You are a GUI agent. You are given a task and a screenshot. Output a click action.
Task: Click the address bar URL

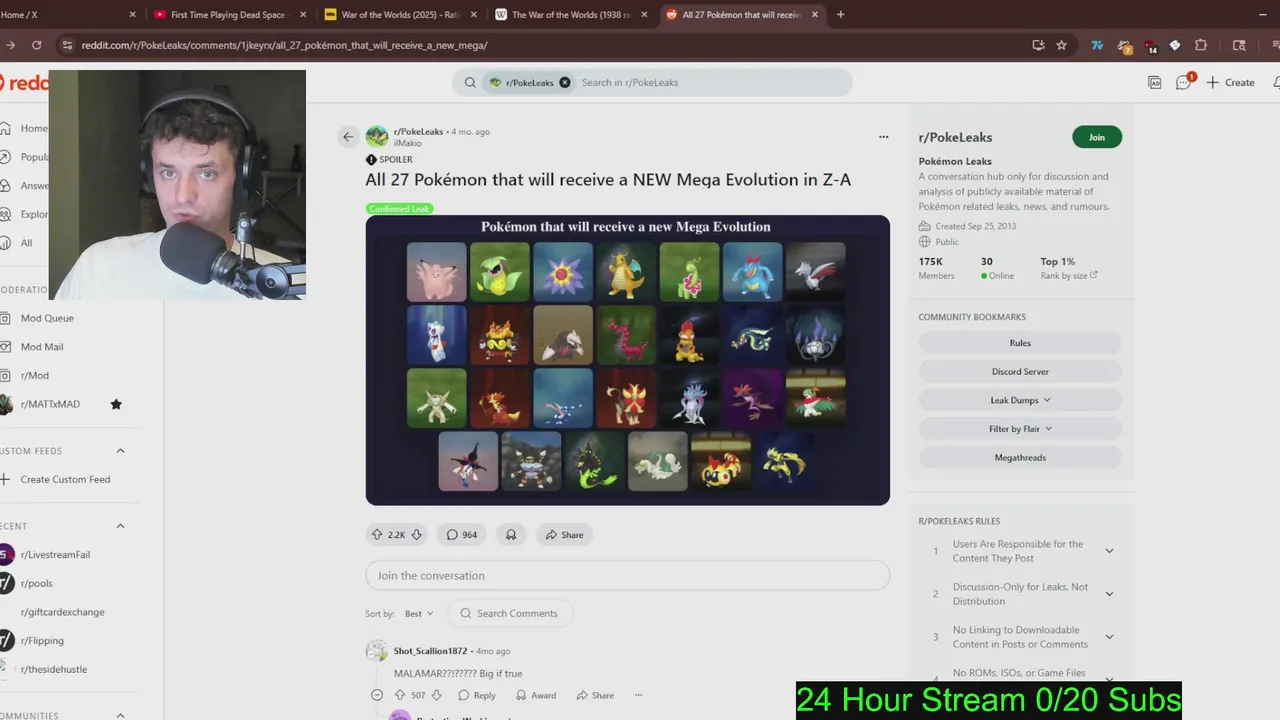pos(284,45)
